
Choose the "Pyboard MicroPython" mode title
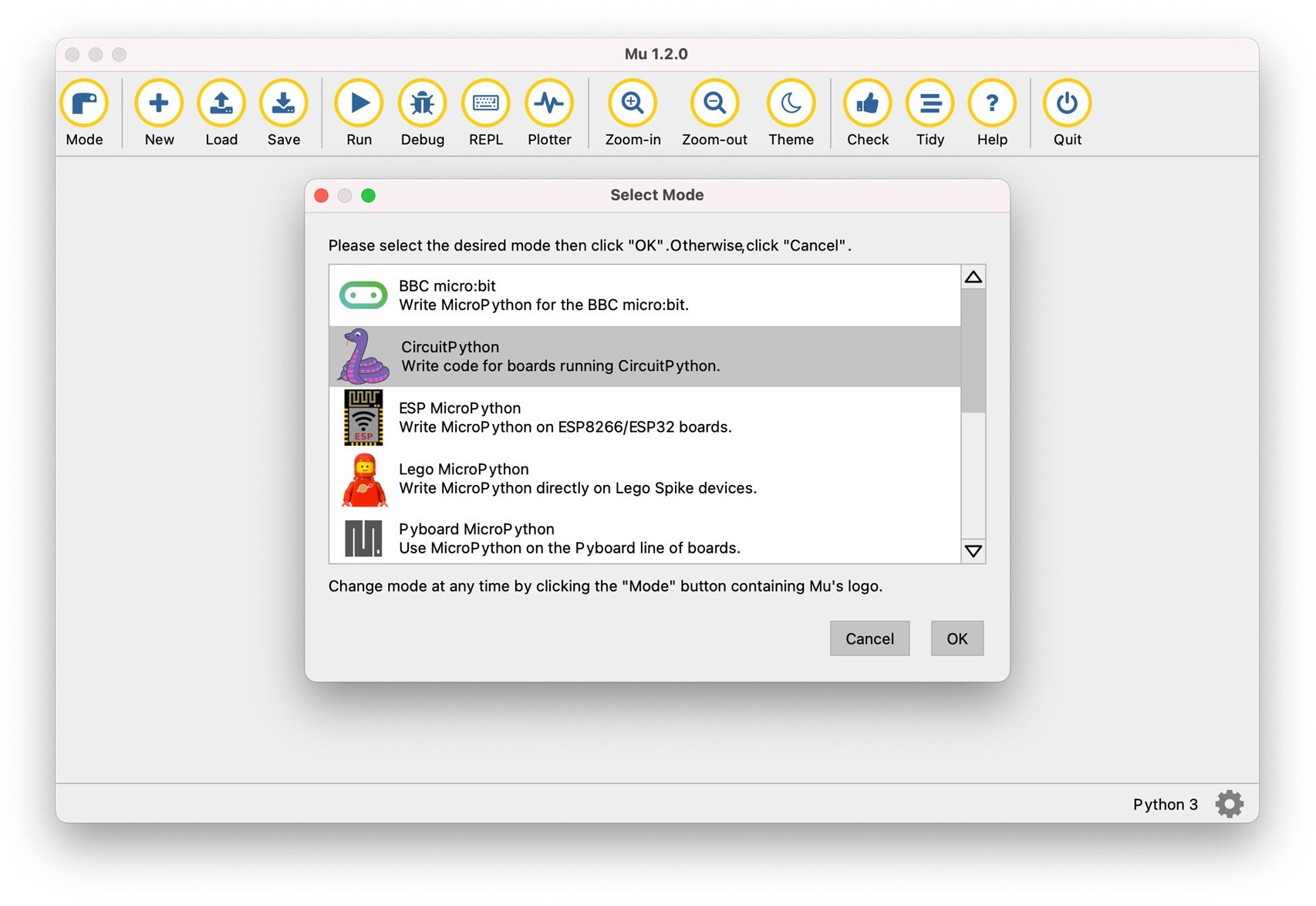(x=477, y=529)
